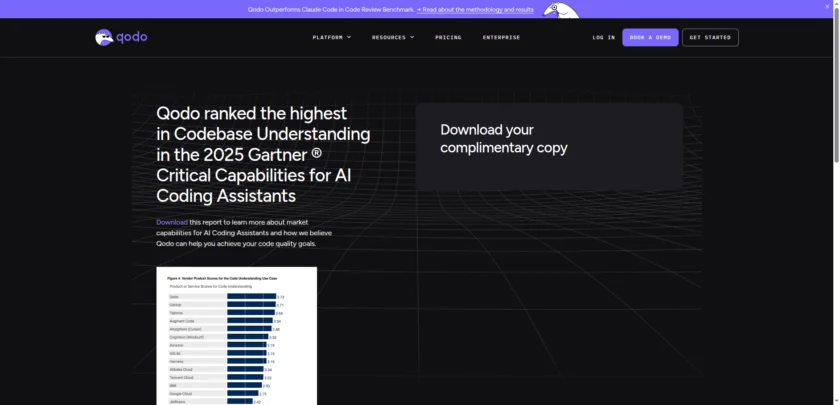Open the Enterprise page
Screen dimensions: 840x405
[501, 38]
